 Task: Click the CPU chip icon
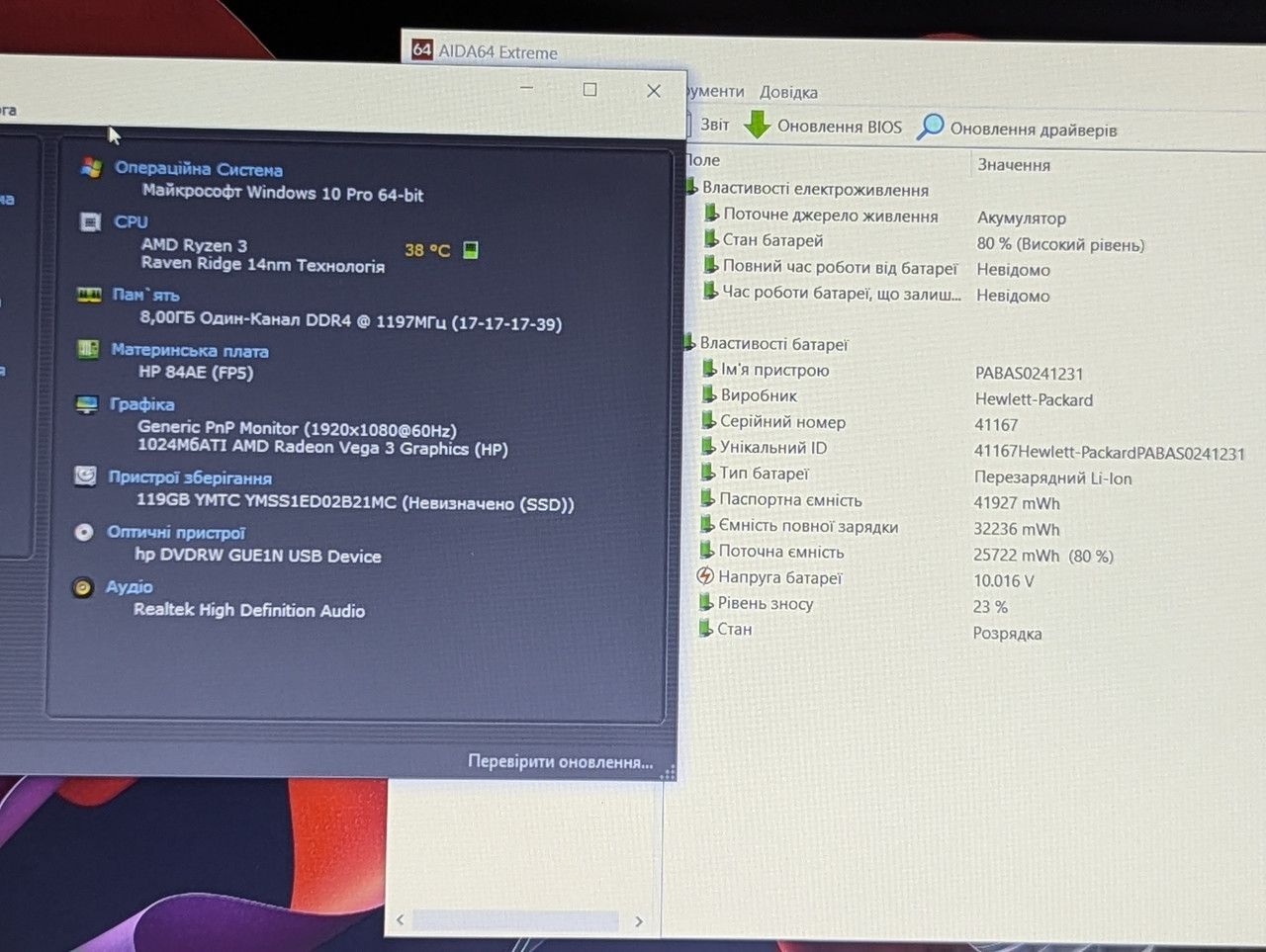click(x=89, y=221)
